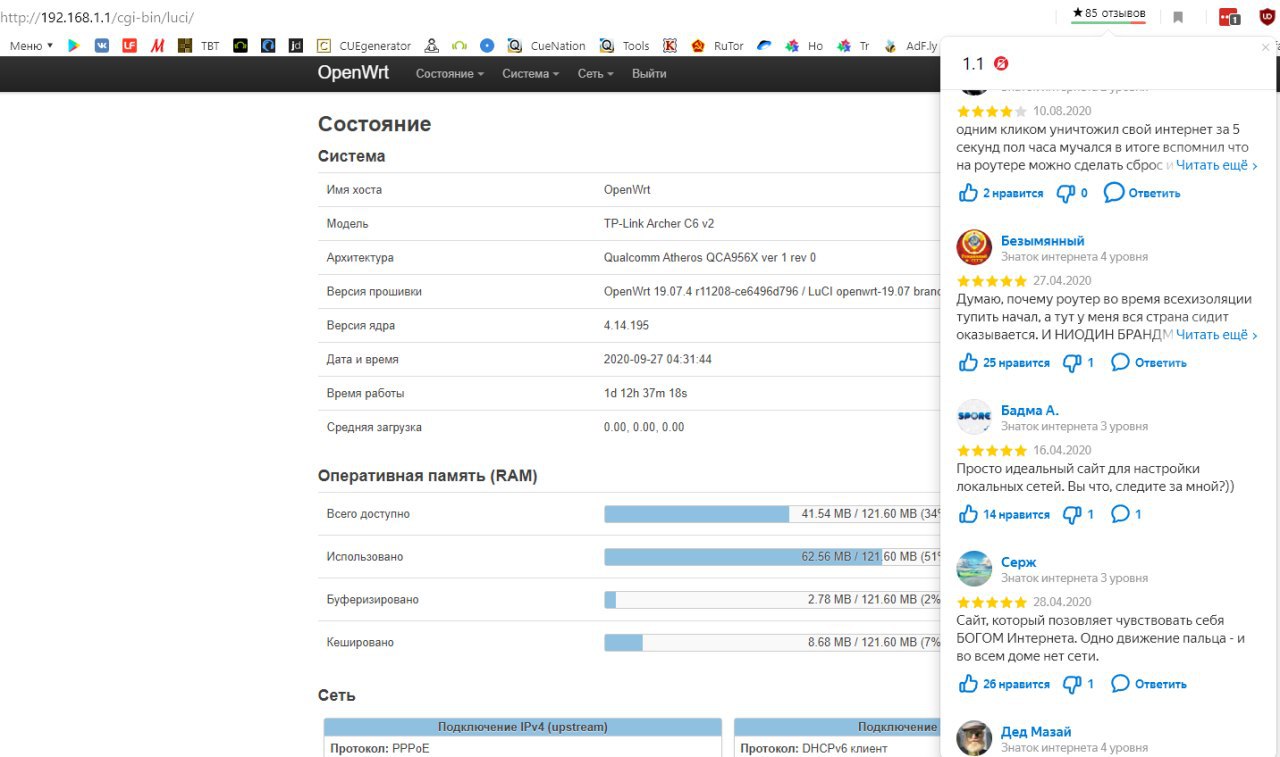The height and width of the screenshot is (757, 1280).
Task: Open the red extension icon with badge 1
Action: point(1230,17)
